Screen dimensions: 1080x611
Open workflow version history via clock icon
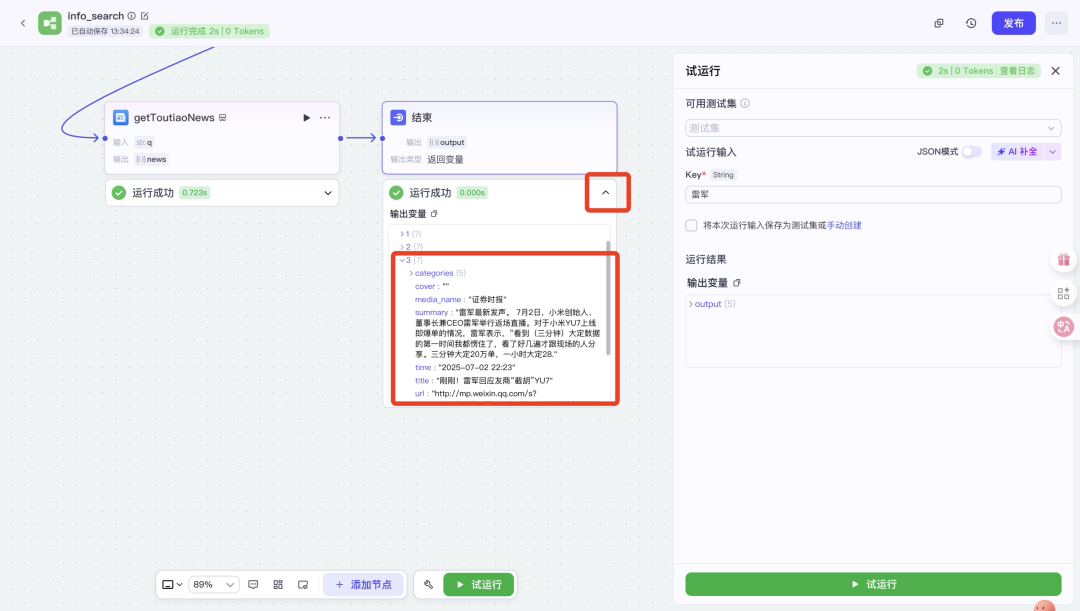coord(970,22)
